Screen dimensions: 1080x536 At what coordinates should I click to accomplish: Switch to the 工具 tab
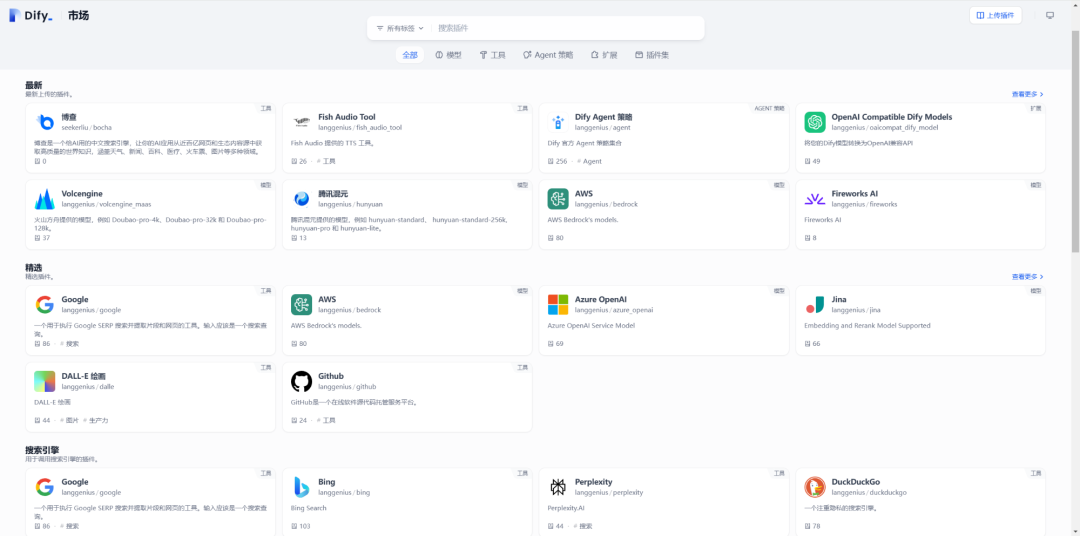pos(492,55)
